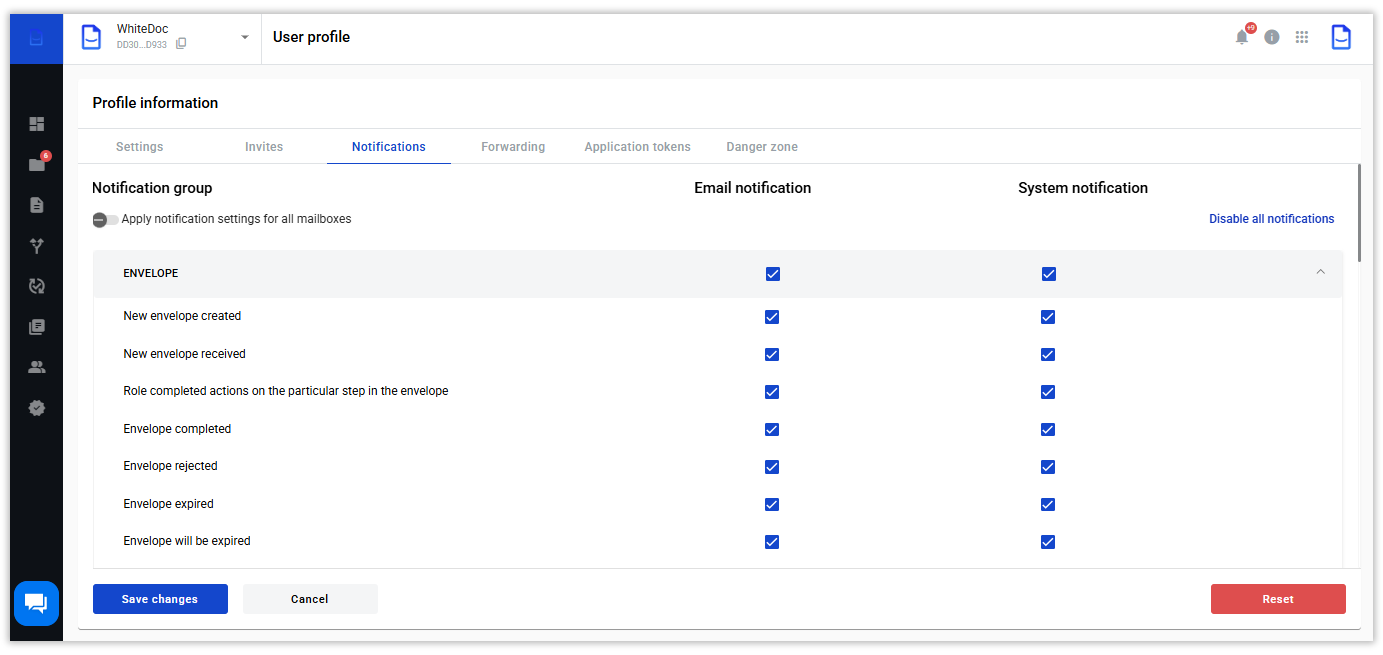Screen dimensions: 1383x655
Task: Open the chat support bubble
Action: [36, 603]
